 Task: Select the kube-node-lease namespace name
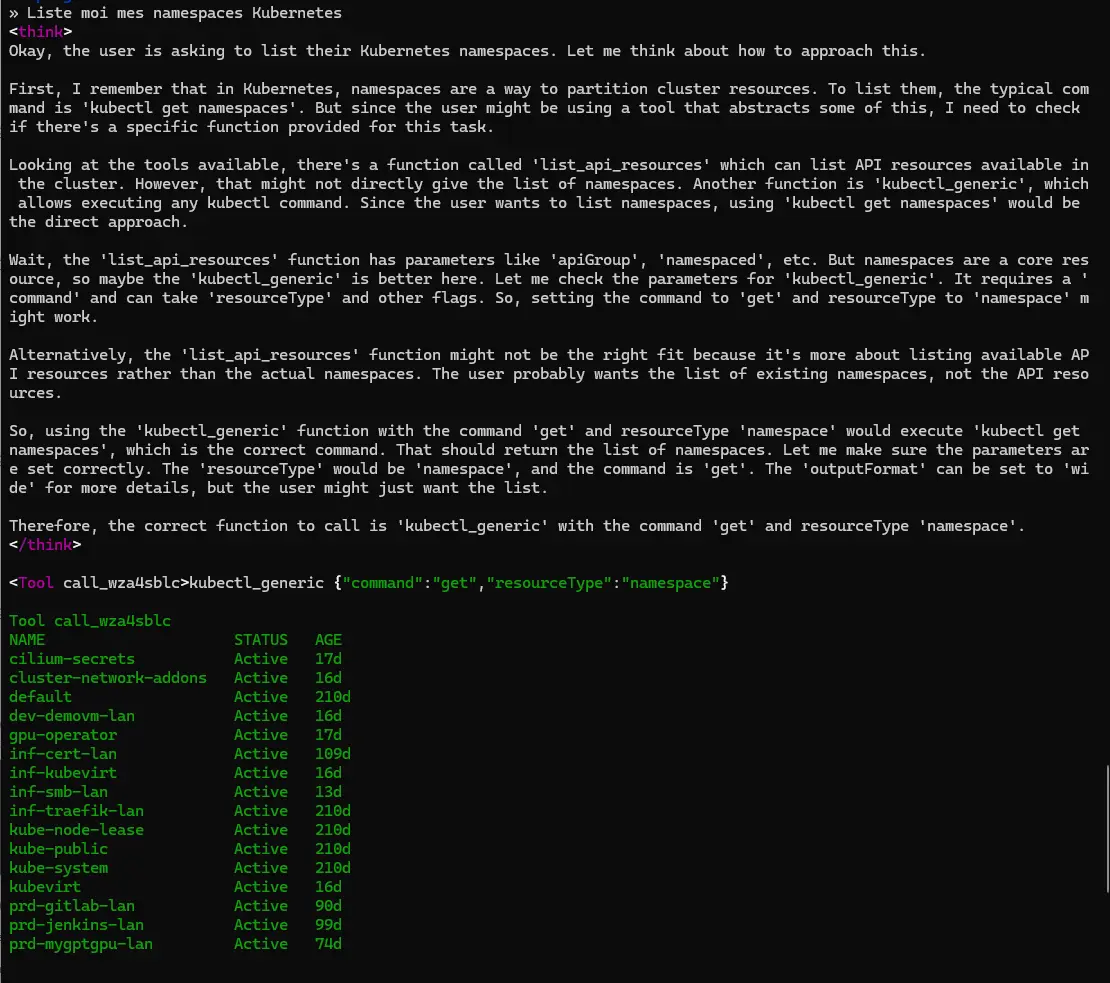click(76, 830)
